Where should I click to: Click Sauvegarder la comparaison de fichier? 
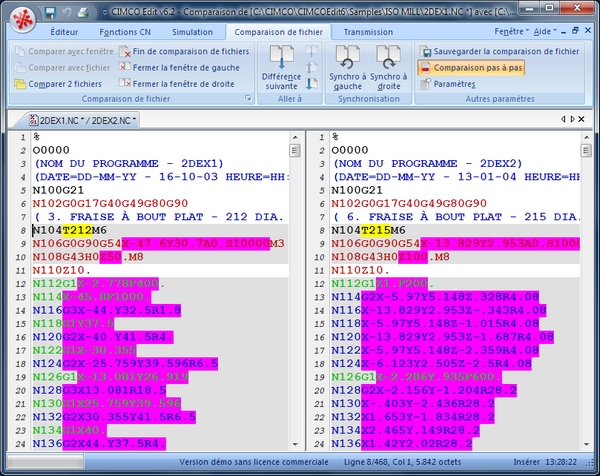pos(499,51)
